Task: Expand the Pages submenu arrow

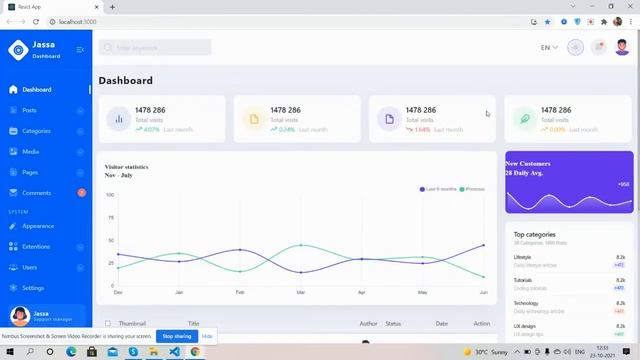Action: point(80,173)
